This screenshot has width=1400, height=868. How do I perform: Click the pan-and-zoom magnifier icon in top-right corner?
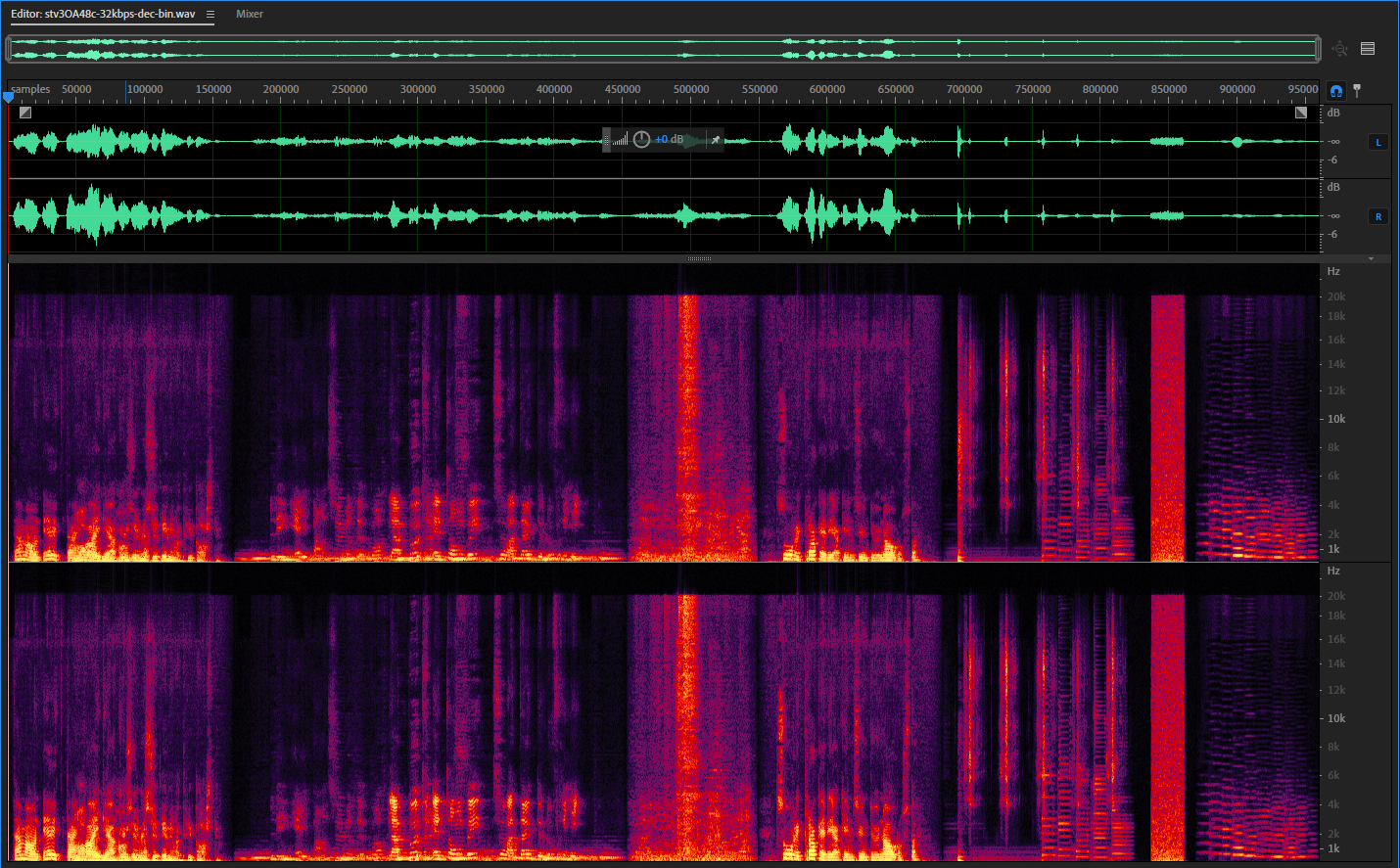tap(1340, 47)
